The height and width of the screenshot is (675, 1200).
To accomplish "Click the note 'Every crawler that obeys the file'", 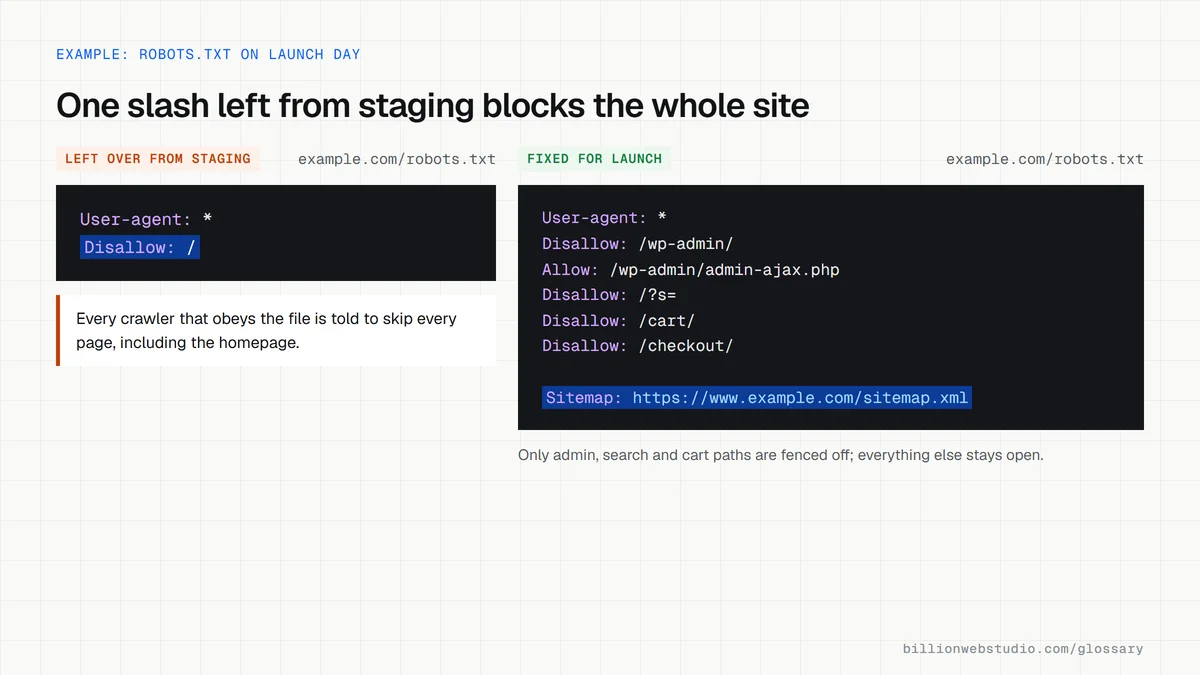I will (x=276, y=330).
